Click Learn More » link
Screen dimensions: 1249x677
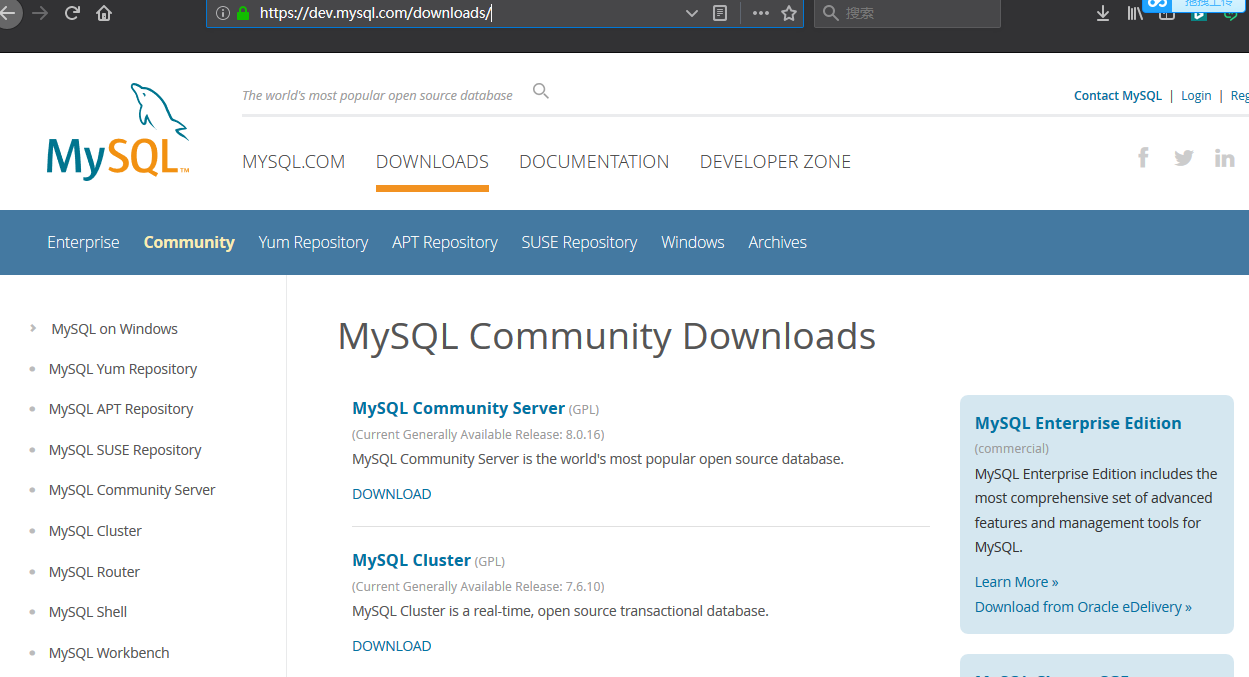1016,582
